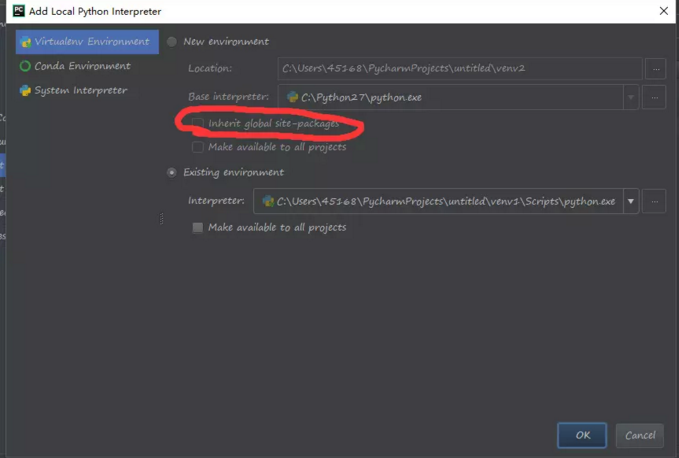Select the Existing environment radio button

(172, 172)
